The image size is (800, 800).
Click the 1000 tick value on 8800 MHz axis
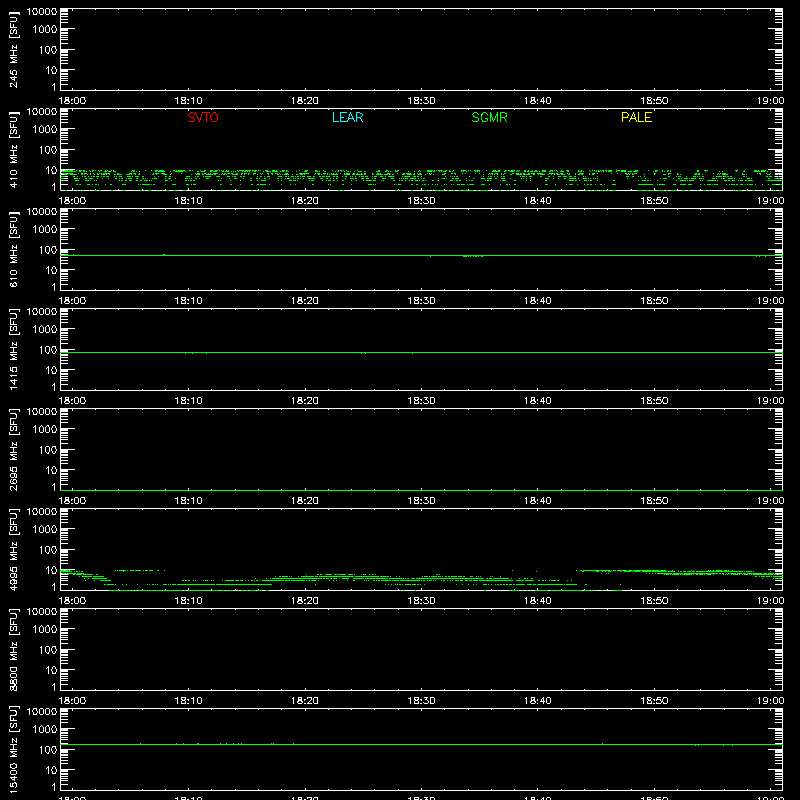(x=45, y=630)
